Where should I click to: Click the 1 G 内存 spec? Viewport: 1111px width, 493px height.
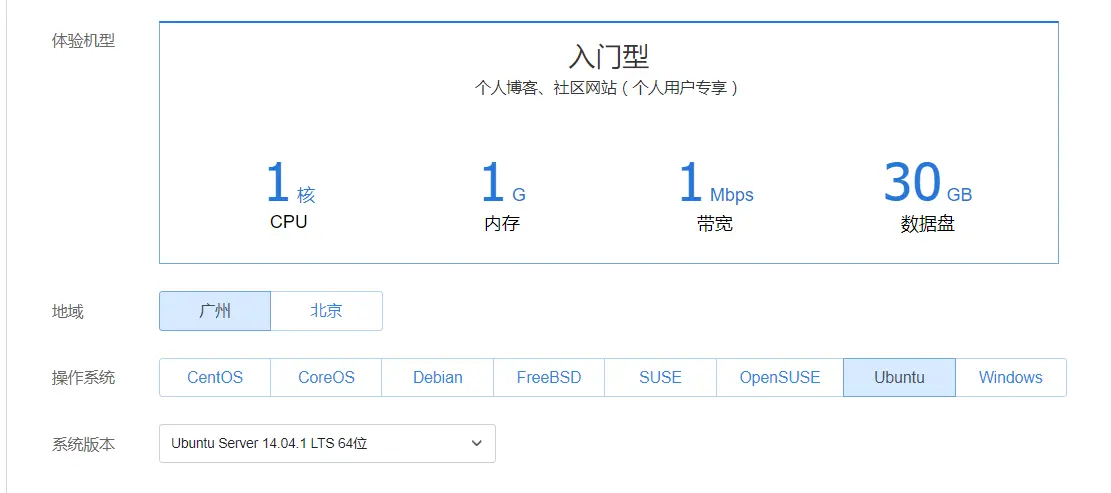502,196
